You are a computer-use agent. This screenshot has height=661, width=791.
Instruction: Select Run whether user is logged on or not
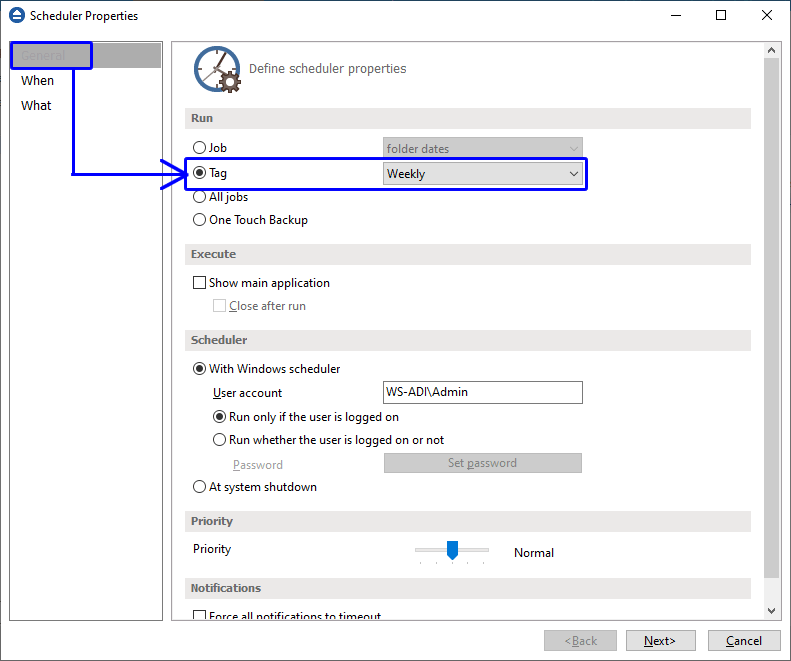point(219,439)
